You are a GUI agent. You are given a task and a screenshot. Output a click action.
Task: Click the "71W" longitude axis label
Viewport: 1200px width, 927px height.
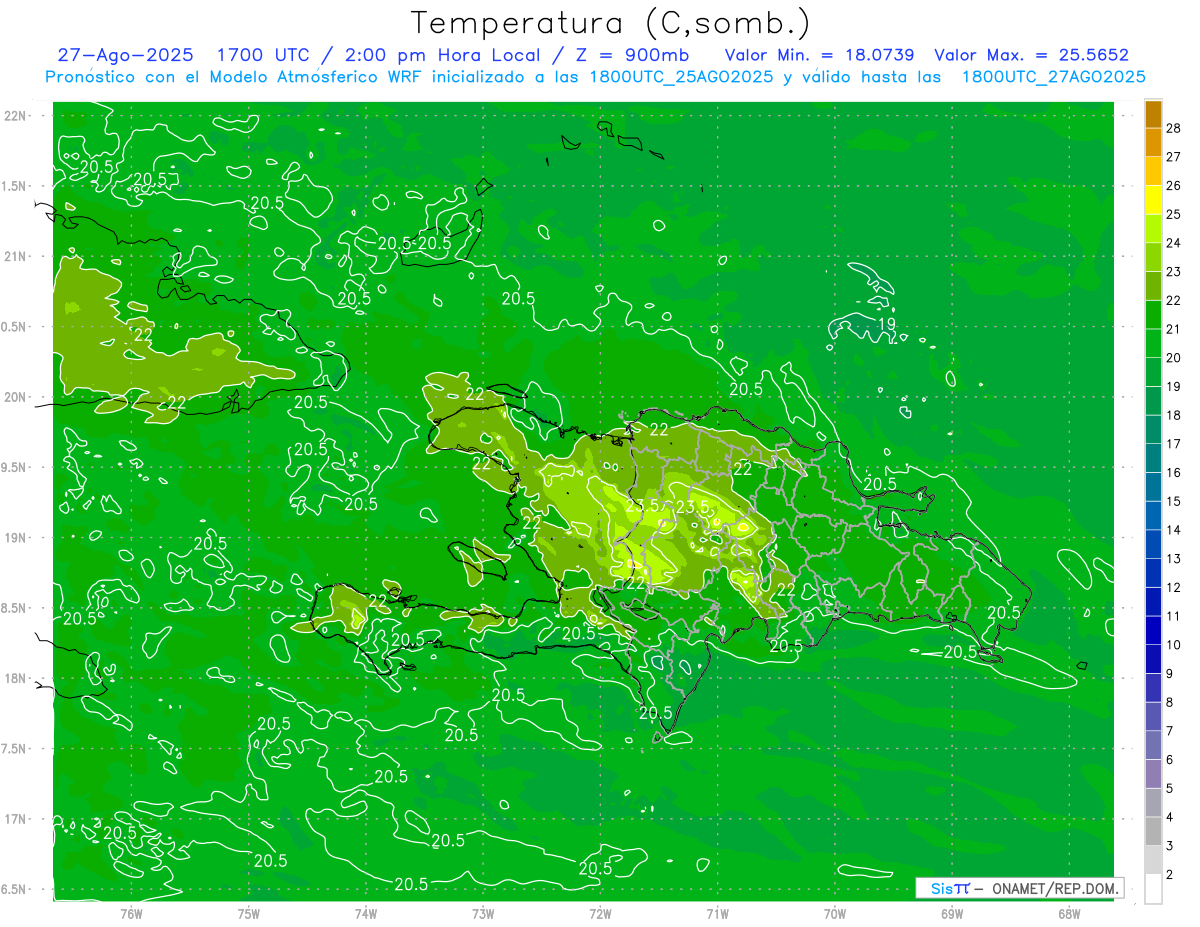coord(717,913)
